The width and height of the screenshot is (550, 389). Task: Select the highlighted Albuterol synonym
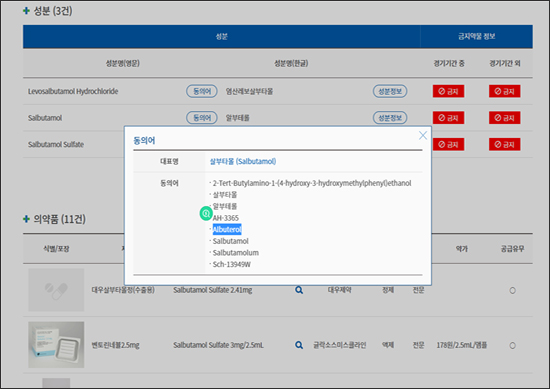coord(227,229)
